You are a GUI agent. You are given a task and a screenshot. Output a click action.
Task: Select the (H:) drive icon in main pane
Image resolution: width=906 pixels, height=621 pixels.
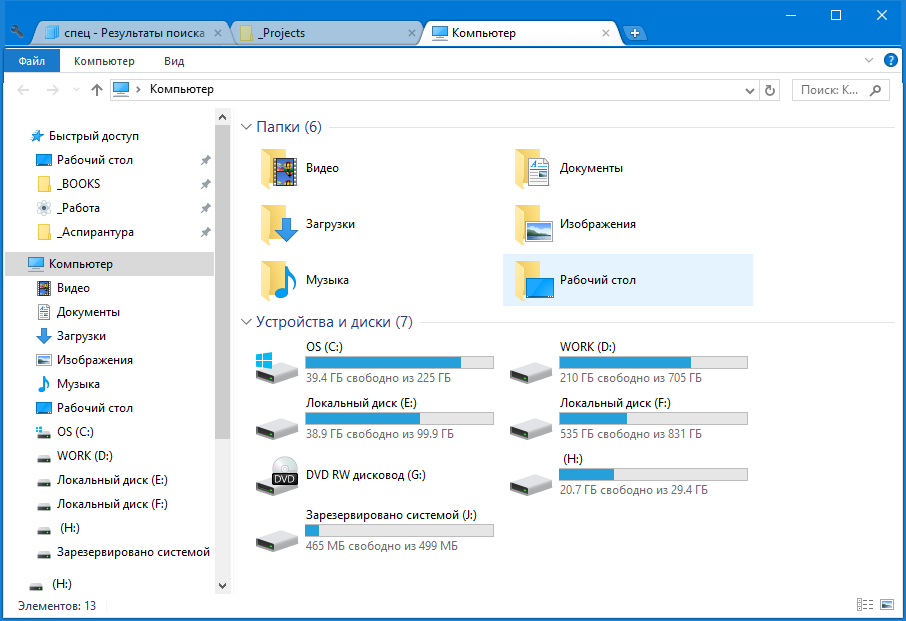(x=530, y=483)
